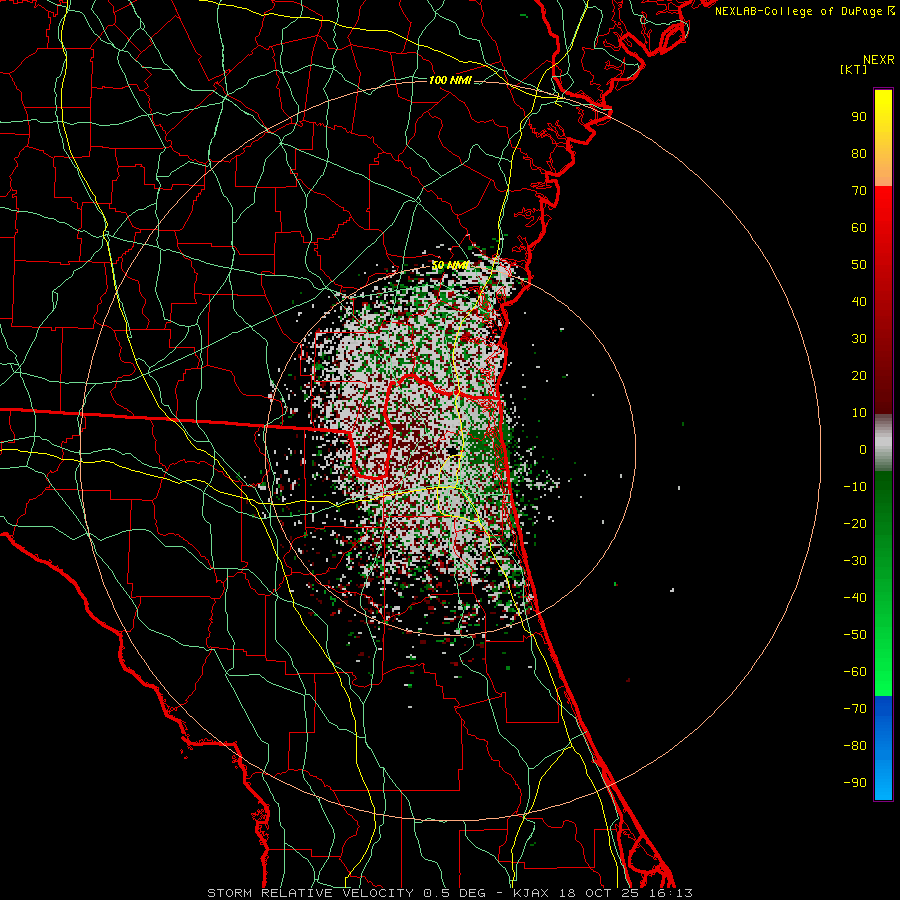Select the -40 knot scale label
The height and width of the screenshot is (900, 900).
855,598
